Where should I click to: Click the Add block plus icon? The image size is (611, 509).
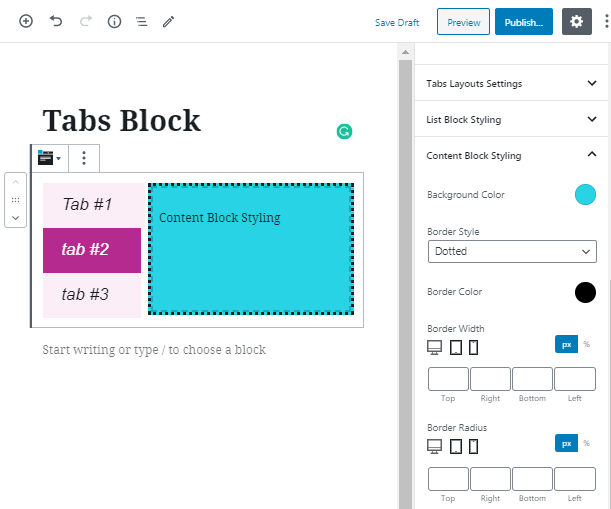(x=26, y=21)
